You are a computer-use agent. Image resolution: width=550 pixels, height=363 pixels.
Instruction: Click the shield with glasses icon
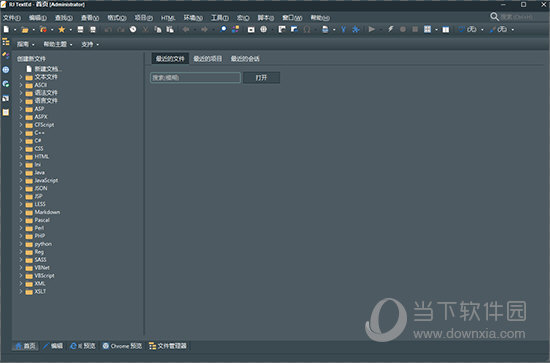coord(468,29)
